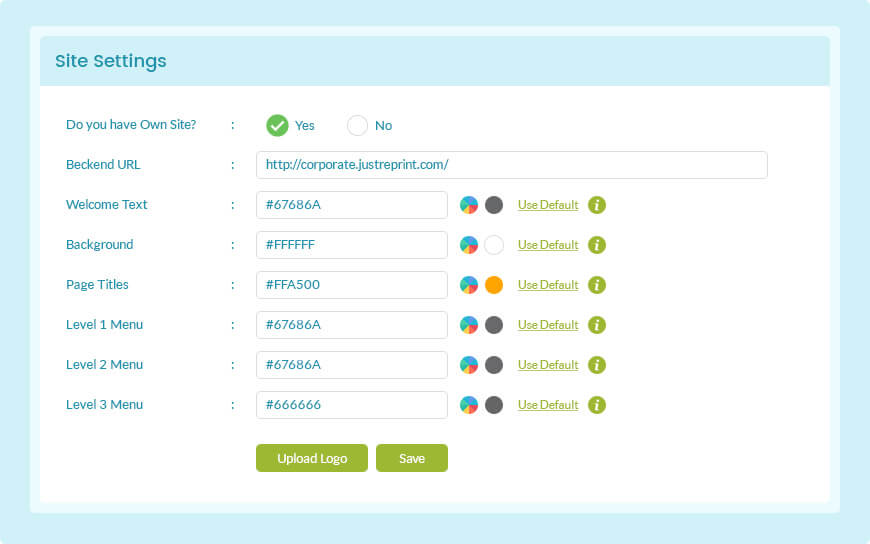Image resolution: width=870 pixels, height=544 pixels.
Task: Focus the Level 3 Menu color field
Action: click(352, 405)
